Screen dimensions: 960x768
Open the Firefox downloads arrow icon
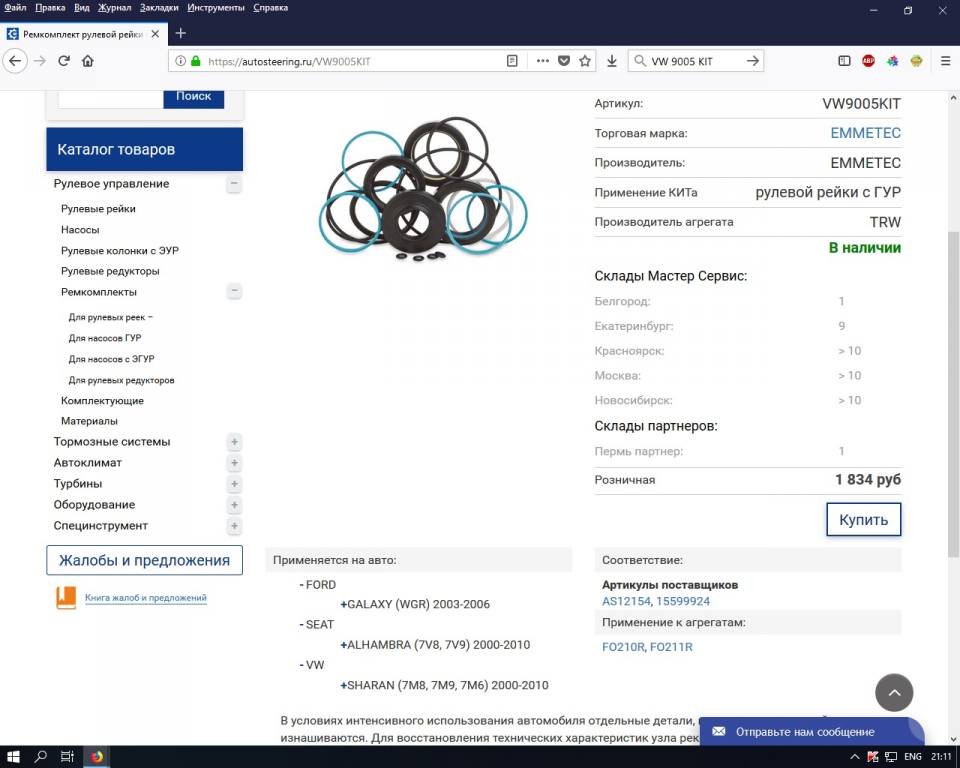612,61
